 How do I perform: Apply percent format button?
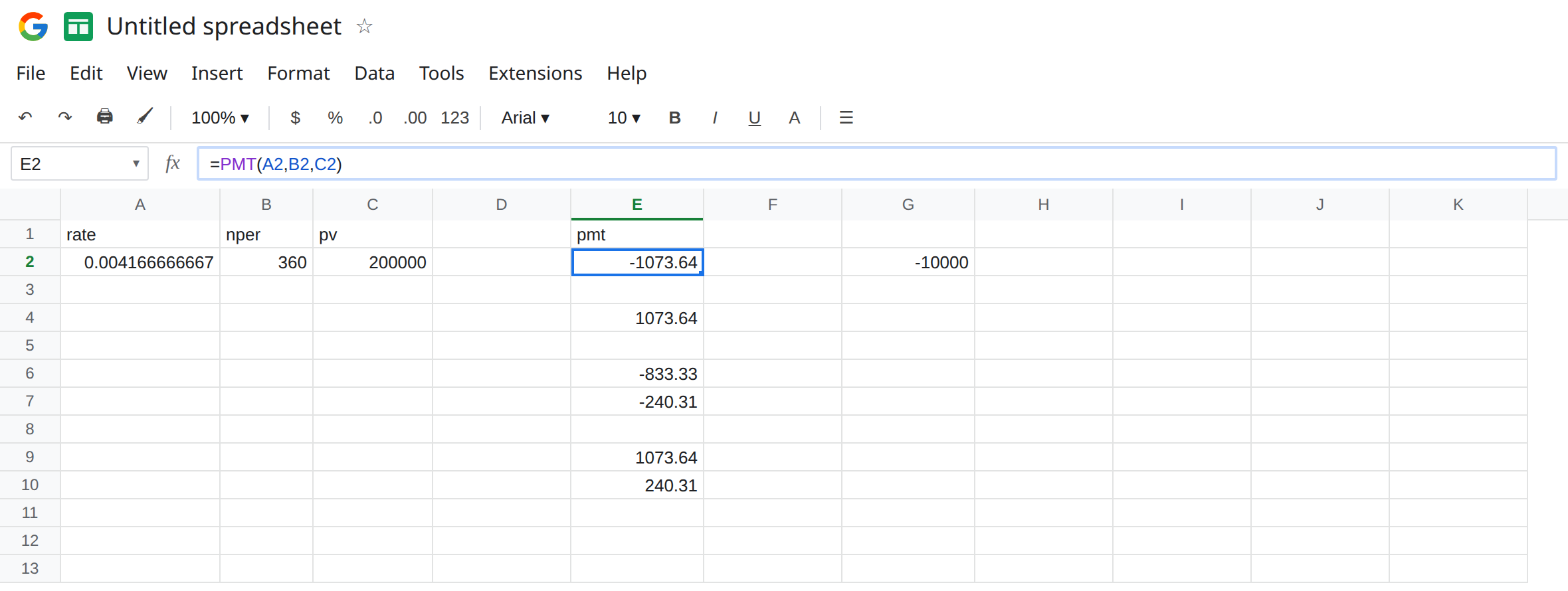[335, 118]
